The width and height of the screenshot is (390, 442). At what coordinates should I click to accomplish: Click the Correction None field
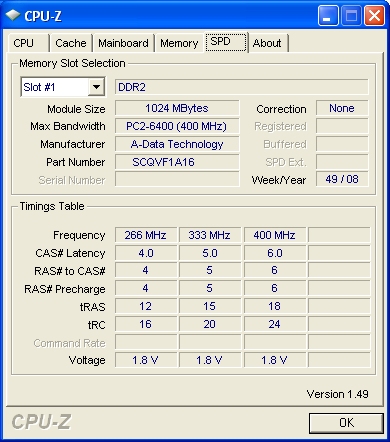342,108
